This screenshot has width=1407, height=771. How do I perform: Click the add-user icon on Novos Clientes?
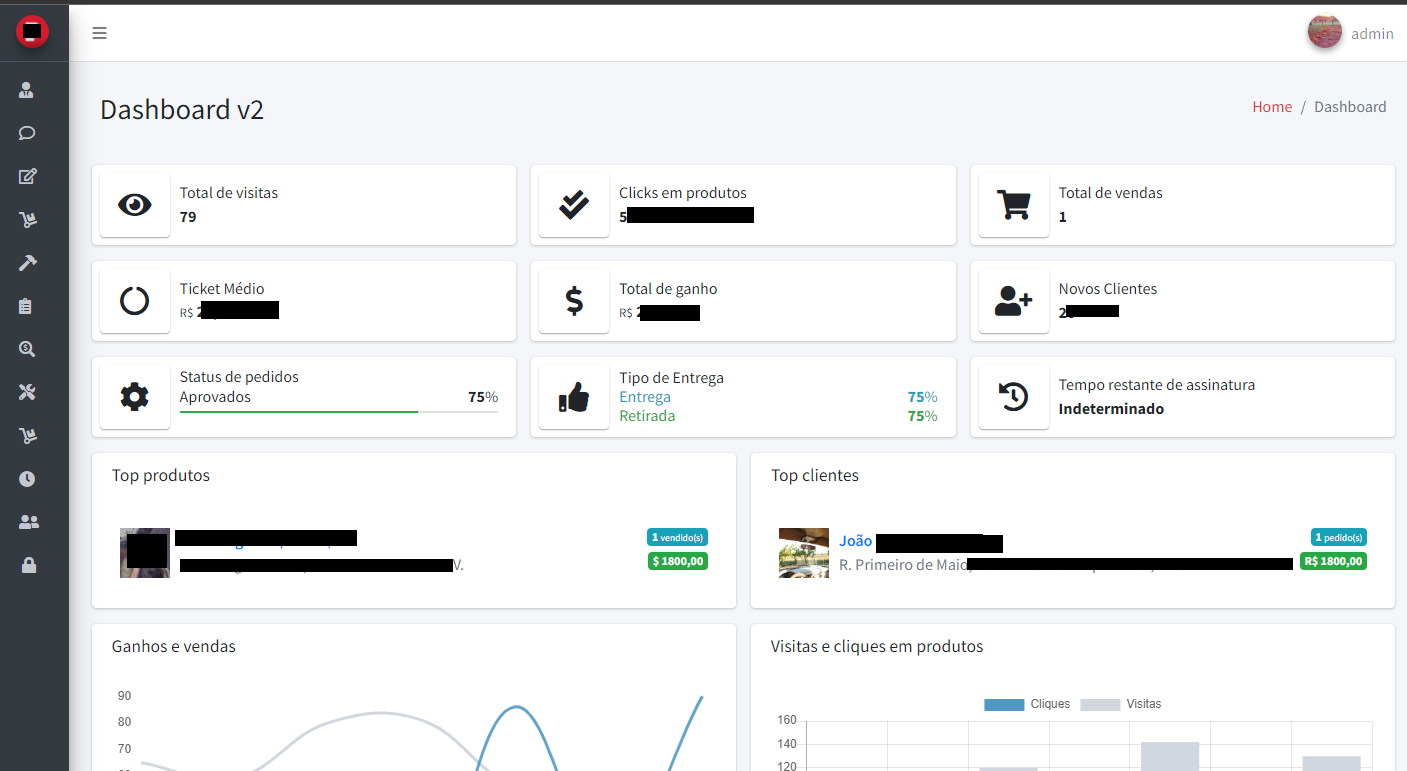1014,301
